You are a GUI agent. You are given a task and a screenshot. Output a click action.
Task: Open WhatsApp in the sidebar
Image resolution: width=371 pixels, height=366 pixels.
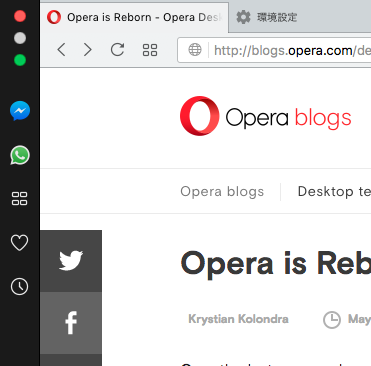coord(20,155)
